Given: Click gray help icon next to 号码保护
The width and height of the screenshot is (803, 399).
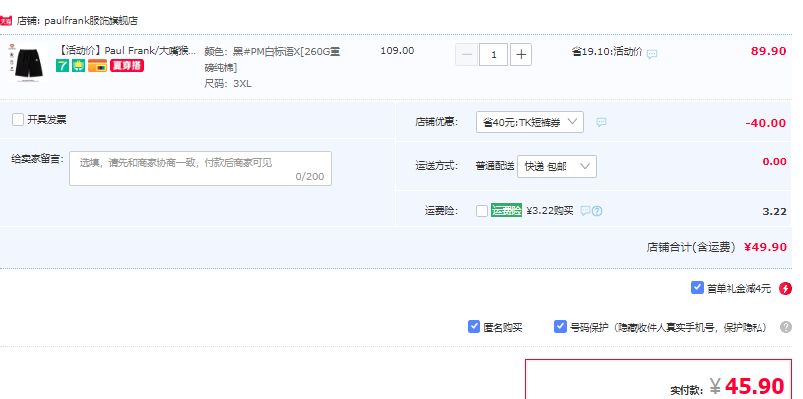Looking at the screenshot, I should [786, 327].
